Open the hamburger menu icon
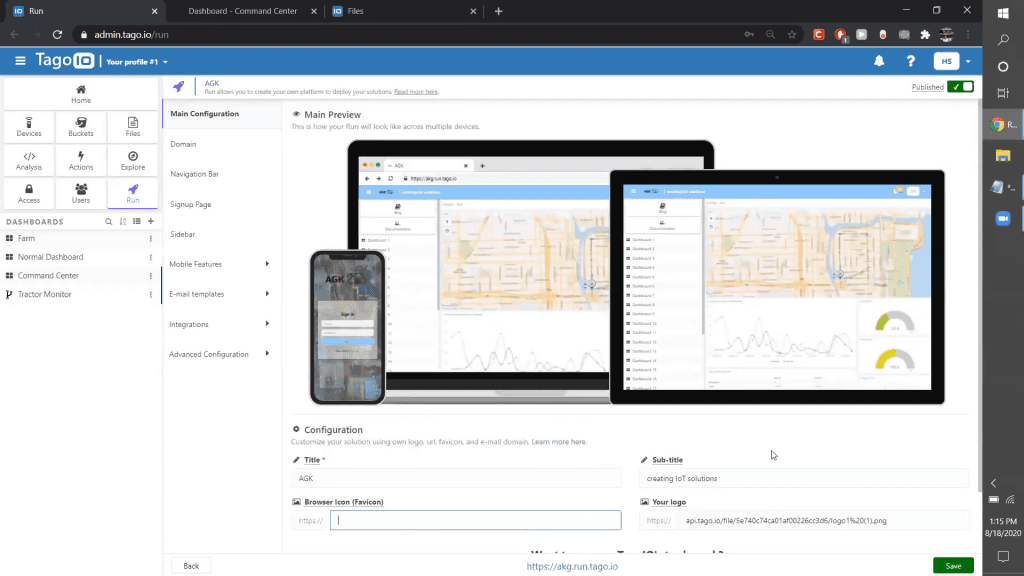Viewport: 1024px width, 576px height. click(x=20, y=61)
